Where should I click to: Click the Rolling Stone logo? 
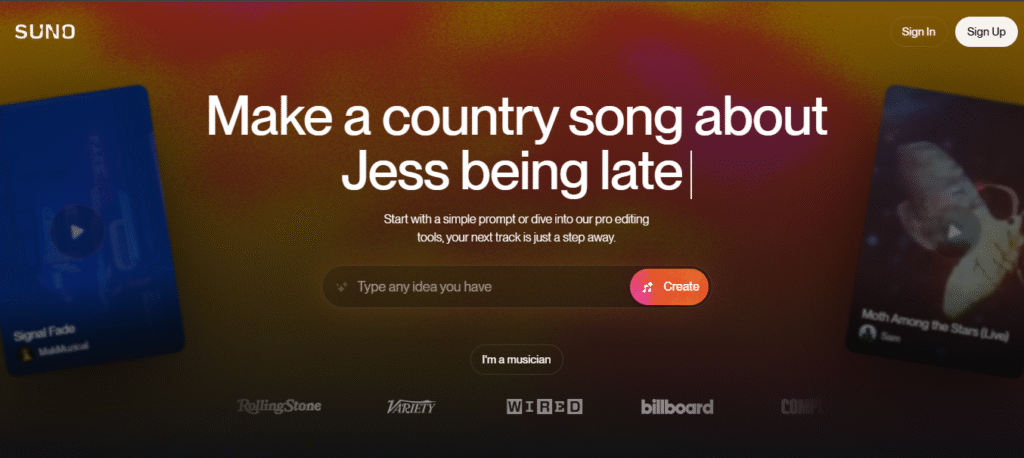pyautogui.click(x=280, y=406)
